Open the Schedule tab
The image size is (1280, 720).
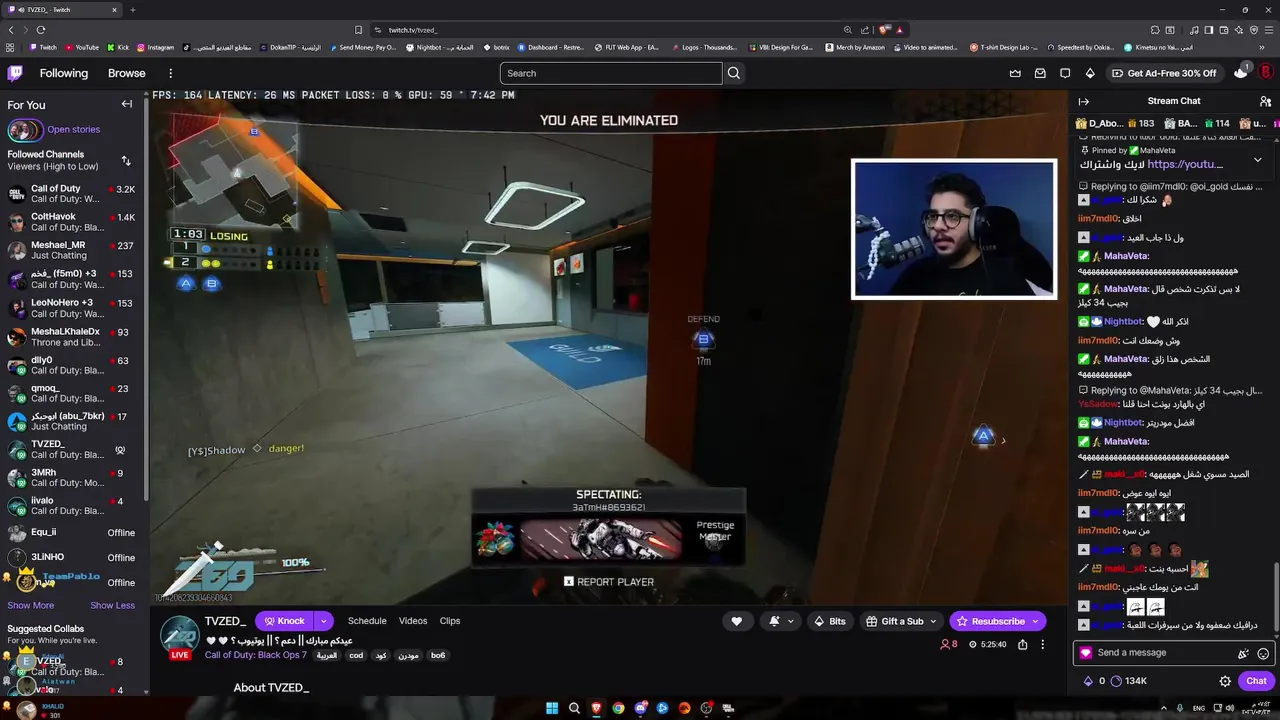coord(367,621)
